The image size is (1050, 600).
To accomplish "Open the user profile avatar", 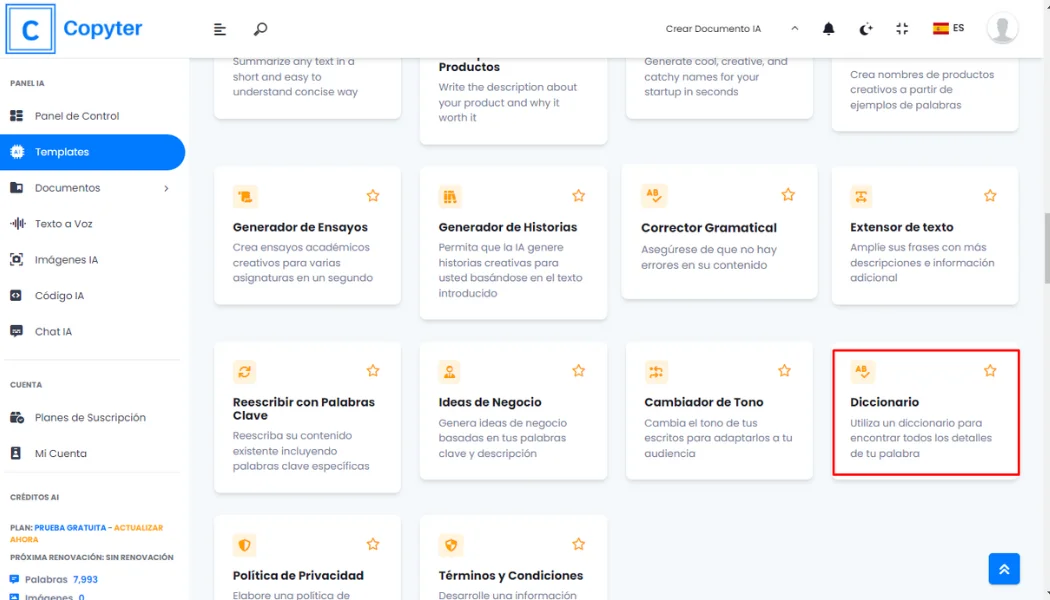I will click(1002, 29).
